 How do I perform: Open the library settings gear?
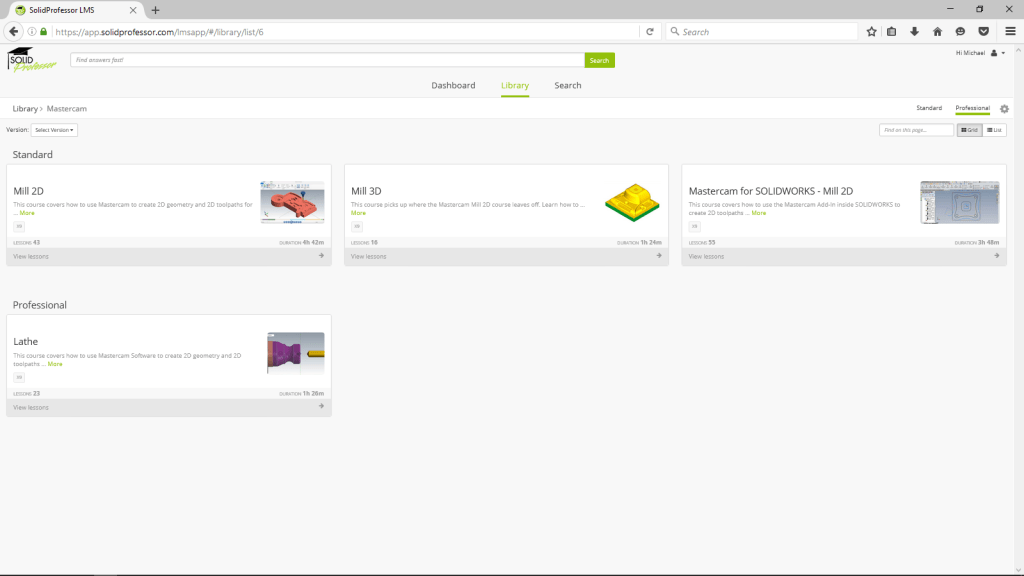[x=1004, y=108]
